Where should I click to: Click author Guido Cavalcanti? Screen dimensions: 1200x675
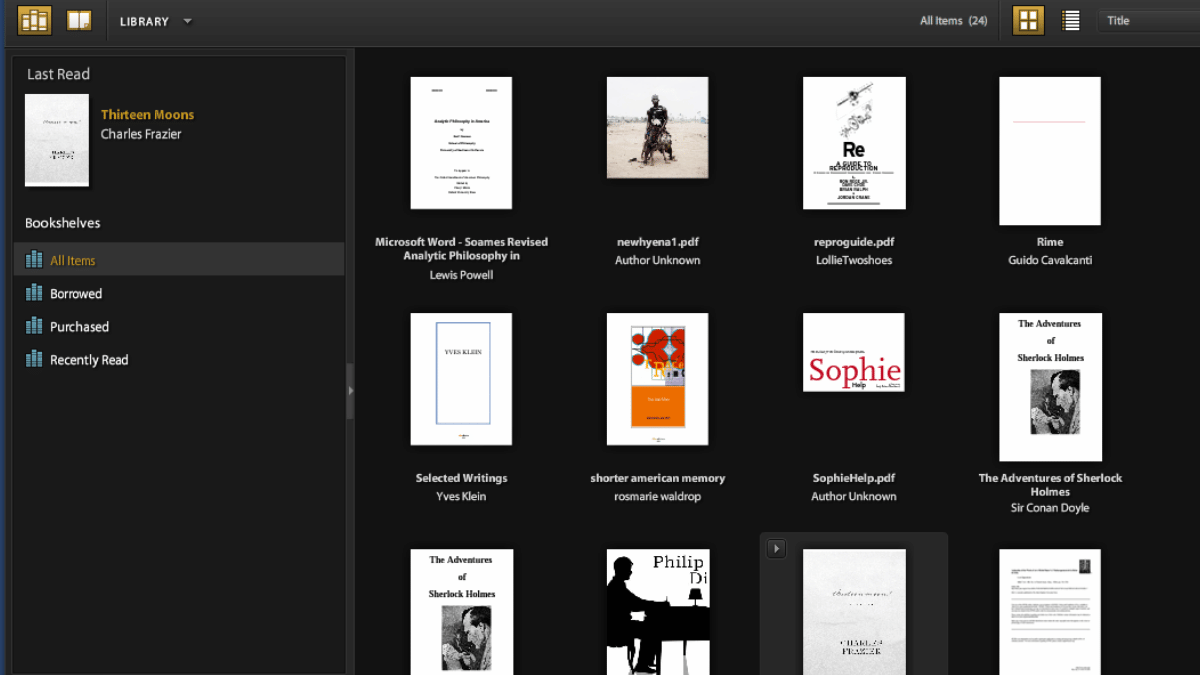(1050, 260)
